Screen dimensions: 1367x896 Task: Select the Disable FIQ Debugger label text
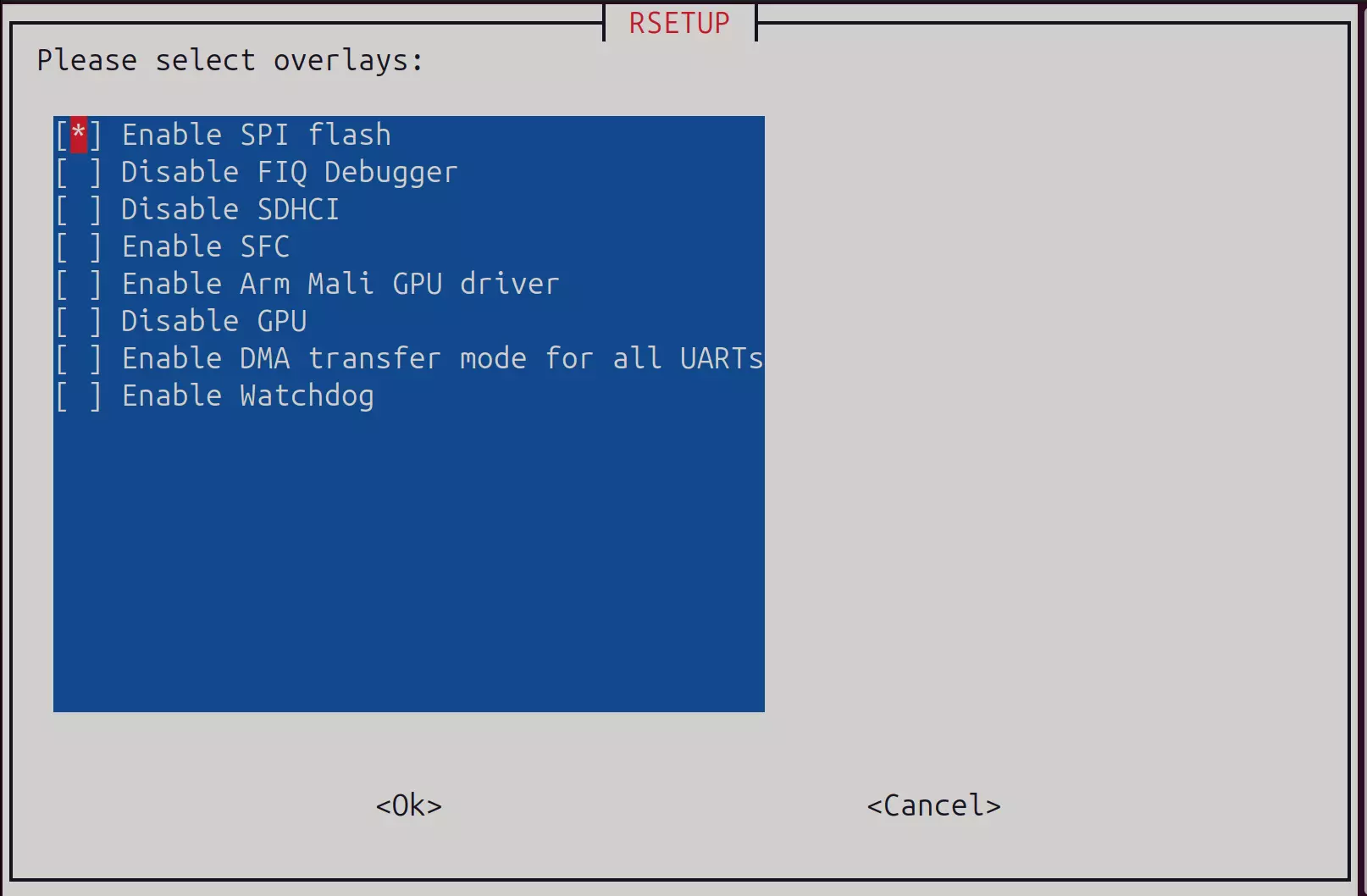point(290,173)
